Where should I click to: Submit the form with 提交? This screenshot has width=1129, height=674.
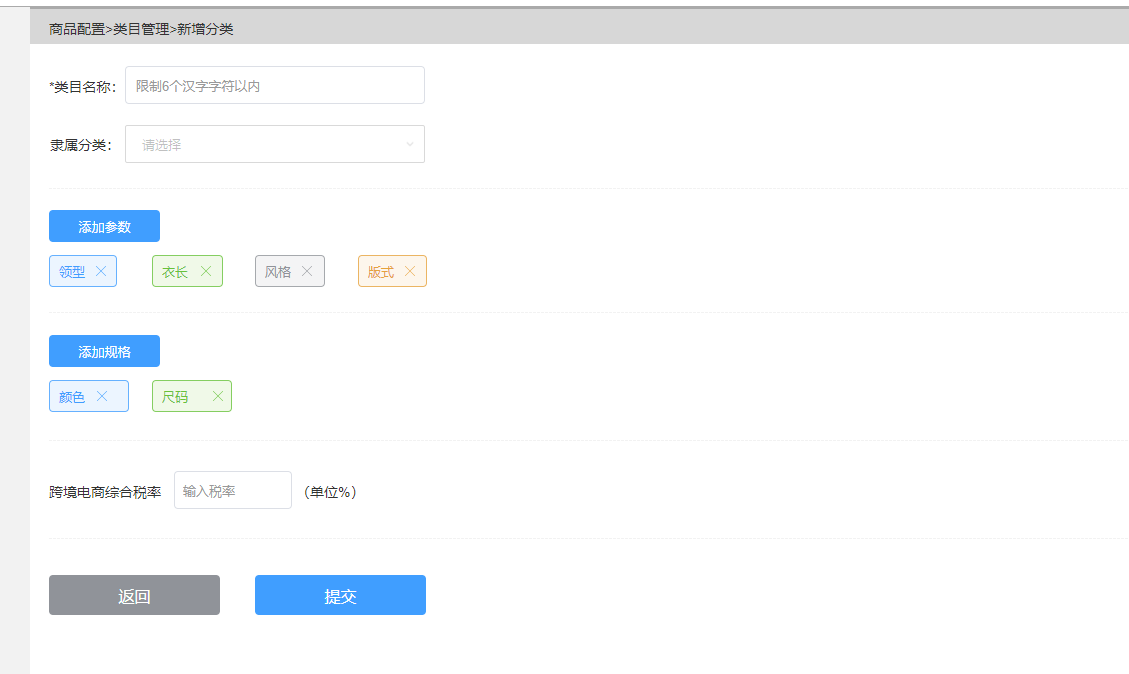pyautogui.click(x=341, y=595)
